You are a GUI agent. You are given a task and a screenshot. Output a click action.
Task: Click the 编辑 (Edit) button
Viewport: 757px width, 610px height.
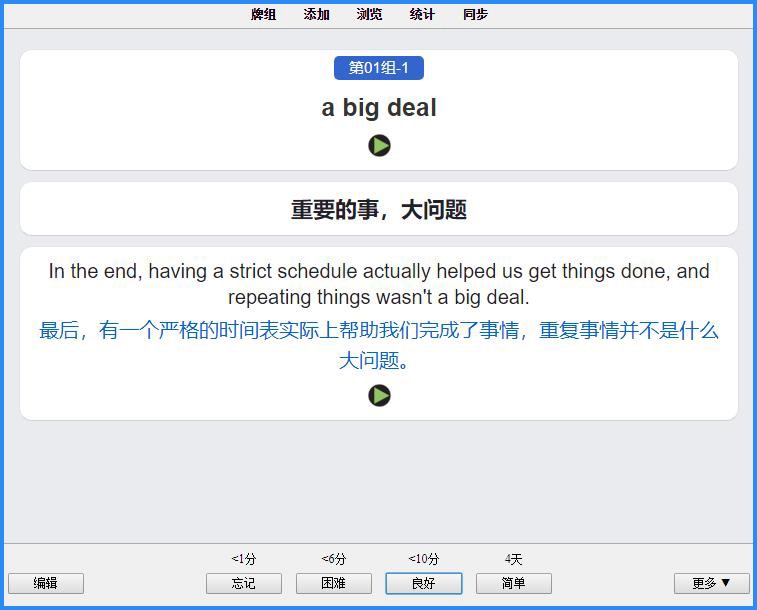click(x=46, y=583)
